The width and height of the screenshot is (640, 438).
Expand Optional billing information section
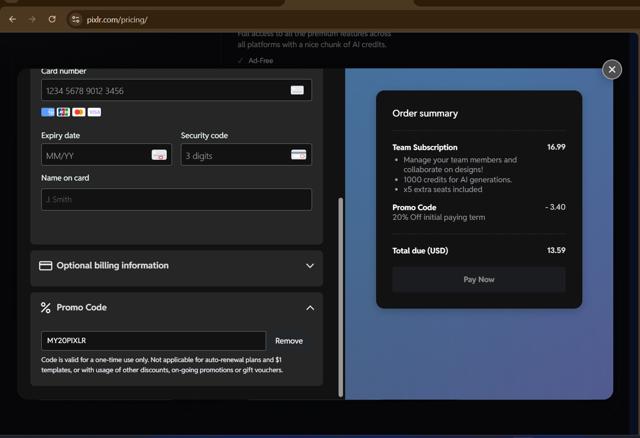pos(176,266)
